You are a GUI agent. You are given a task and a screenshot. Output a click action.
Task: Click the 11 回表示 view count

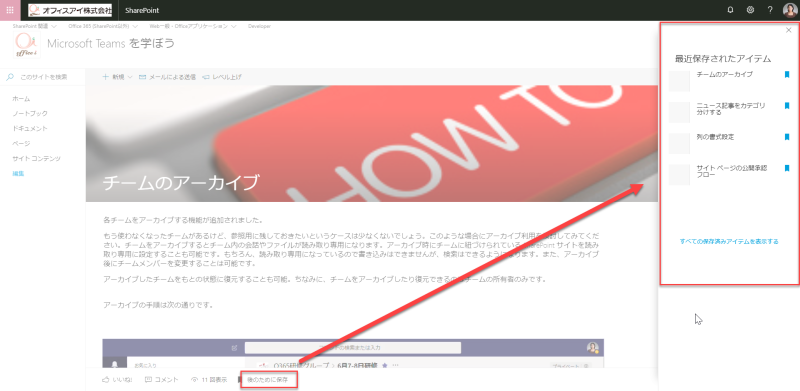(214, 380)
